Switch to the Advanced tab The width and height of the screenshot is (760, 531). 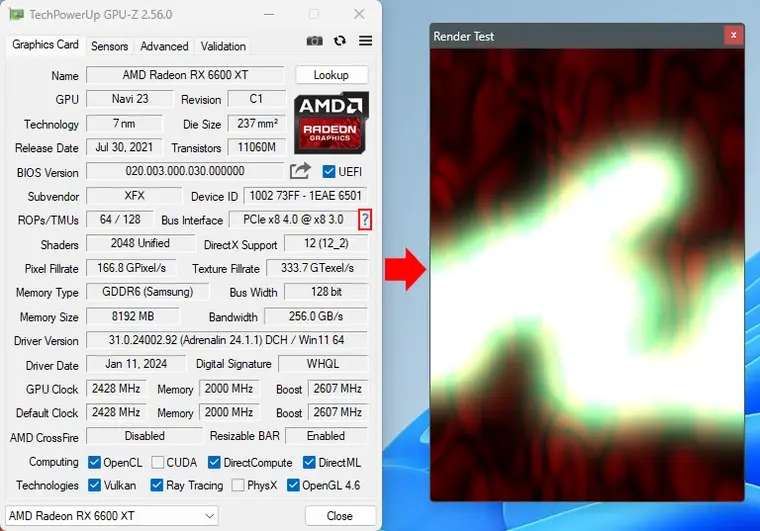click(164, 47)
